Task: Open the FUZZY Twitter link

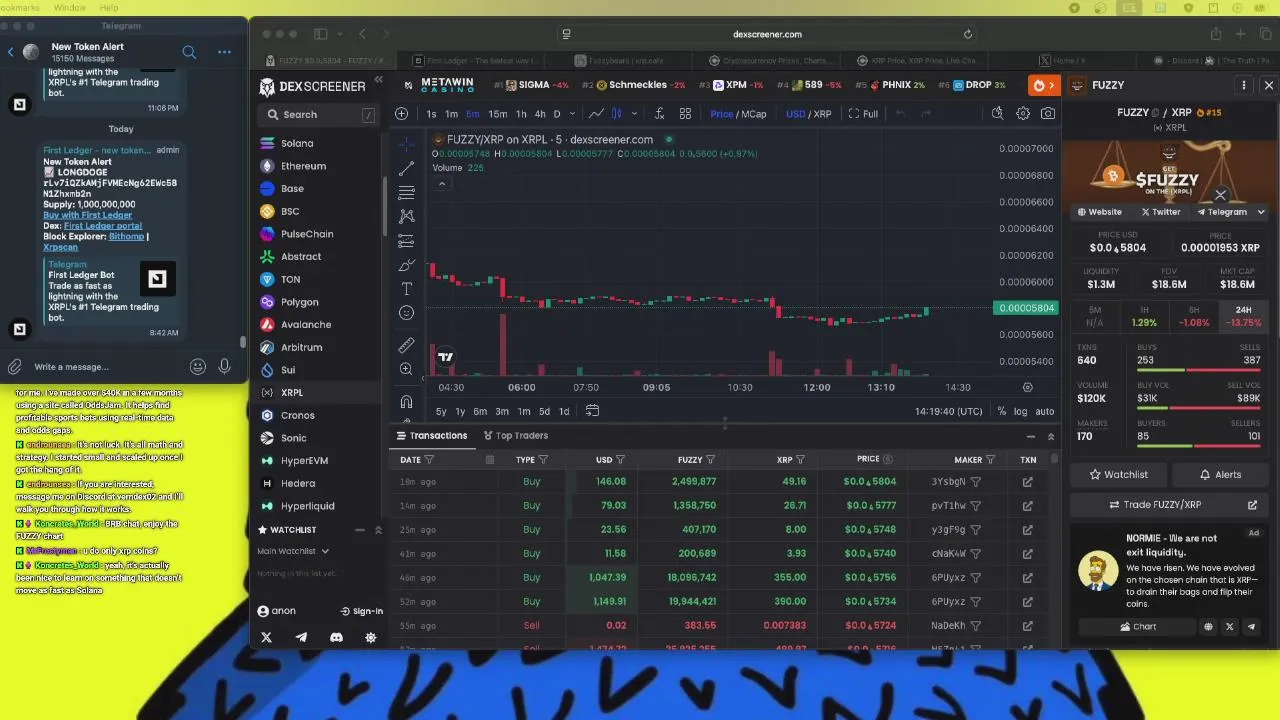Action: coord(1160,212)
